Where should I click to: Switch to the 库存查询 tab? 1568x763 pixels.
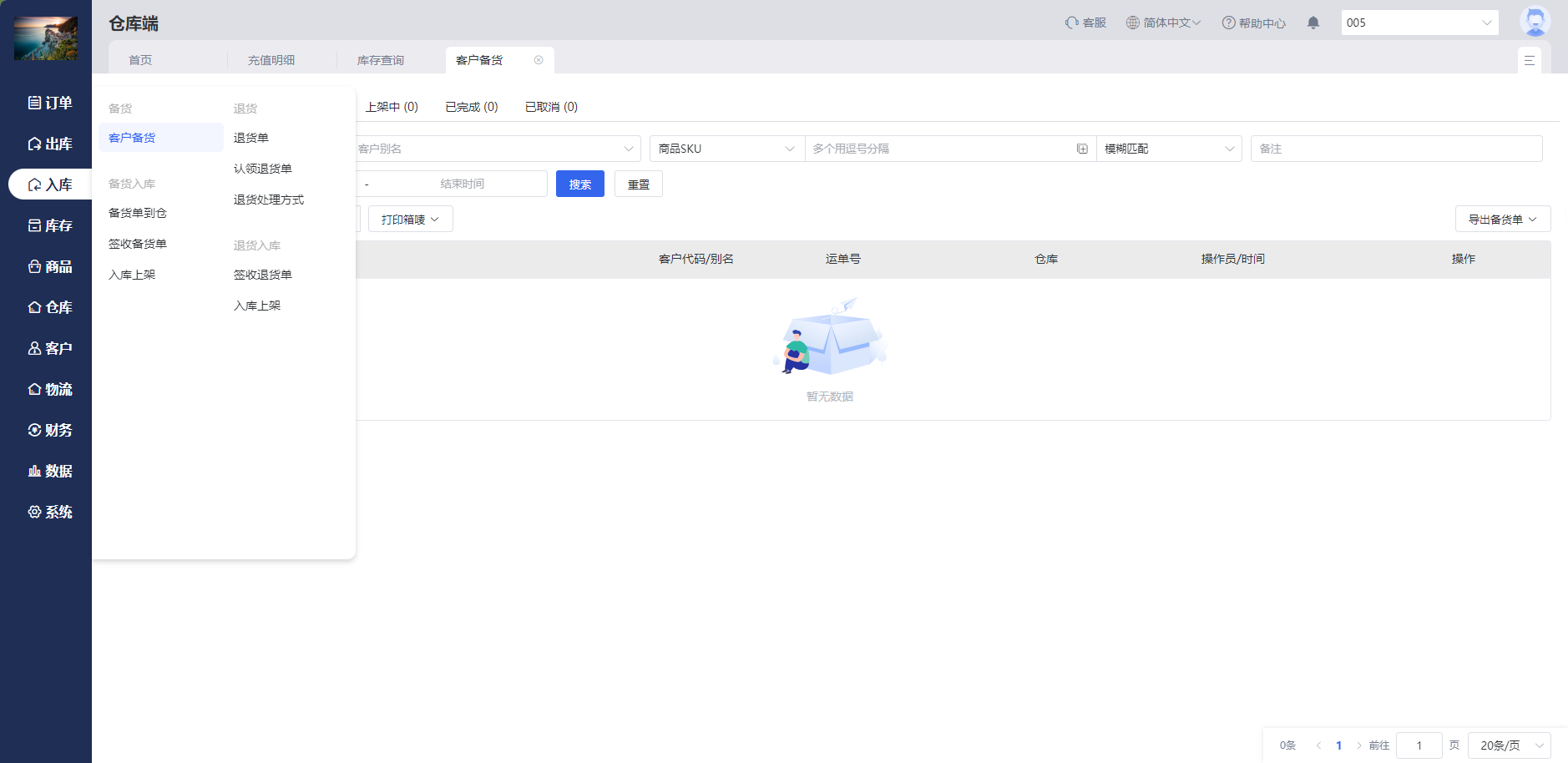(381, 60)
